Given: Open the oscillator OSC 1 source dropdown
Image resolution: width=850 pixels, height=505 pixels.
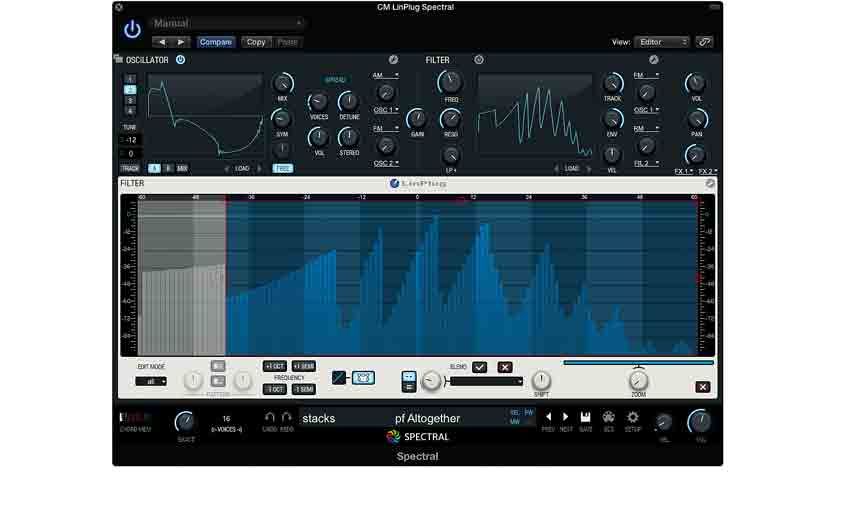Looking at the screenshot, I should (x=386, y=110).
